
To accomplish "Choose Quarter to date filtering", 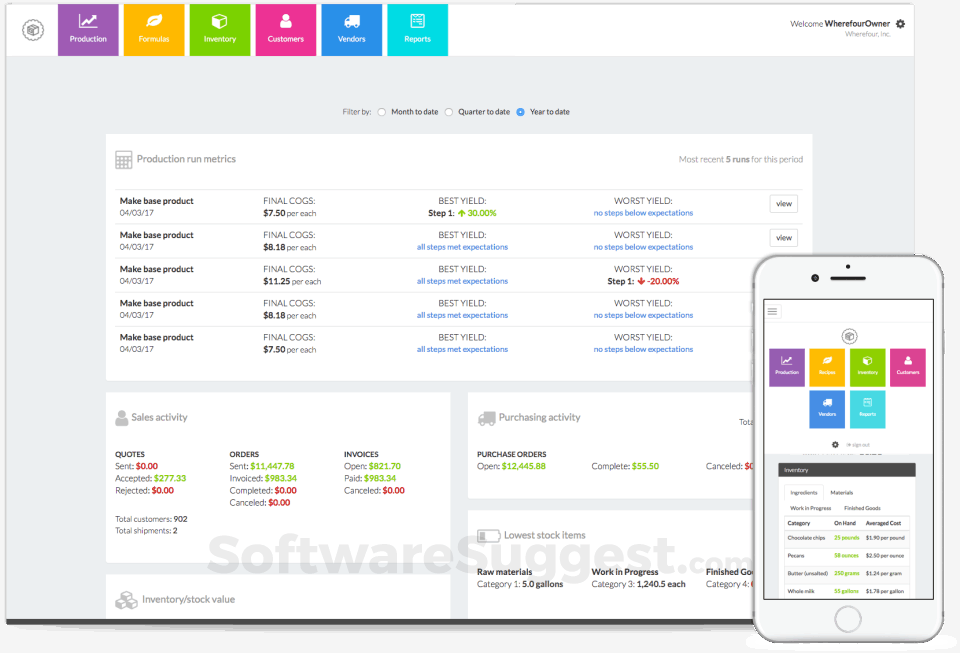I will pyautogui.click(x=451, y=113).
